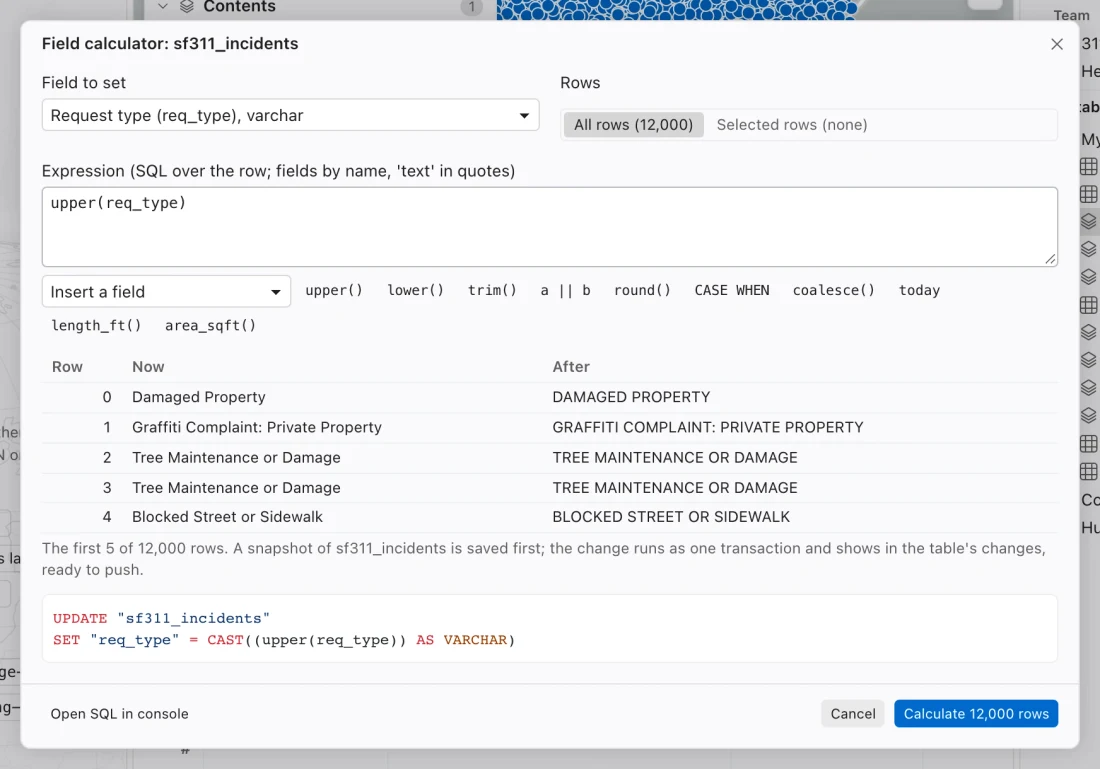Viewport: 1100px width, 769px height.
Task: Insert the round() function snippet
Action: 642,290
